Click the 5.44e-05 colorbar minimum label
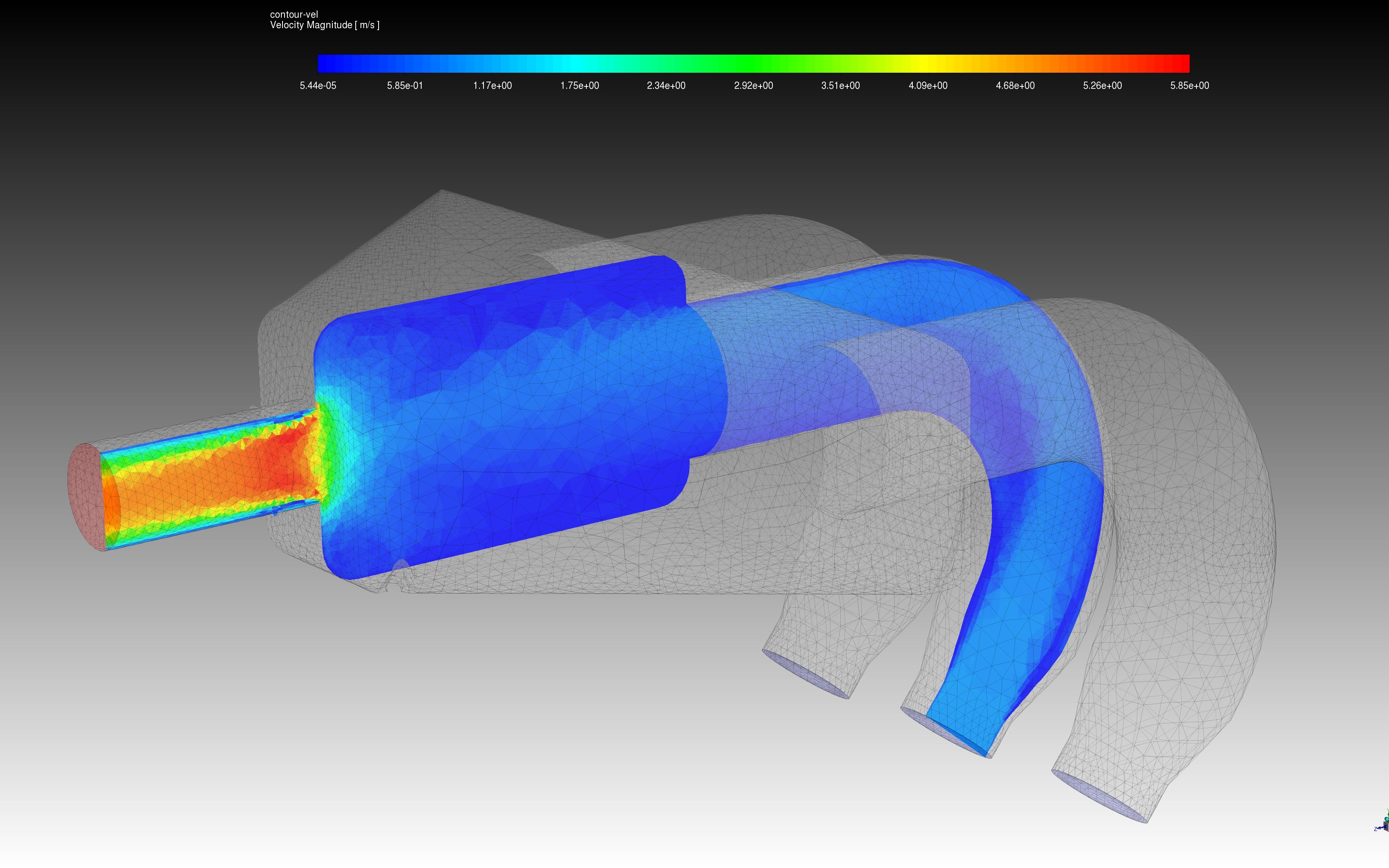Screen dimensions: 1389x868 [x=318, y=86]
